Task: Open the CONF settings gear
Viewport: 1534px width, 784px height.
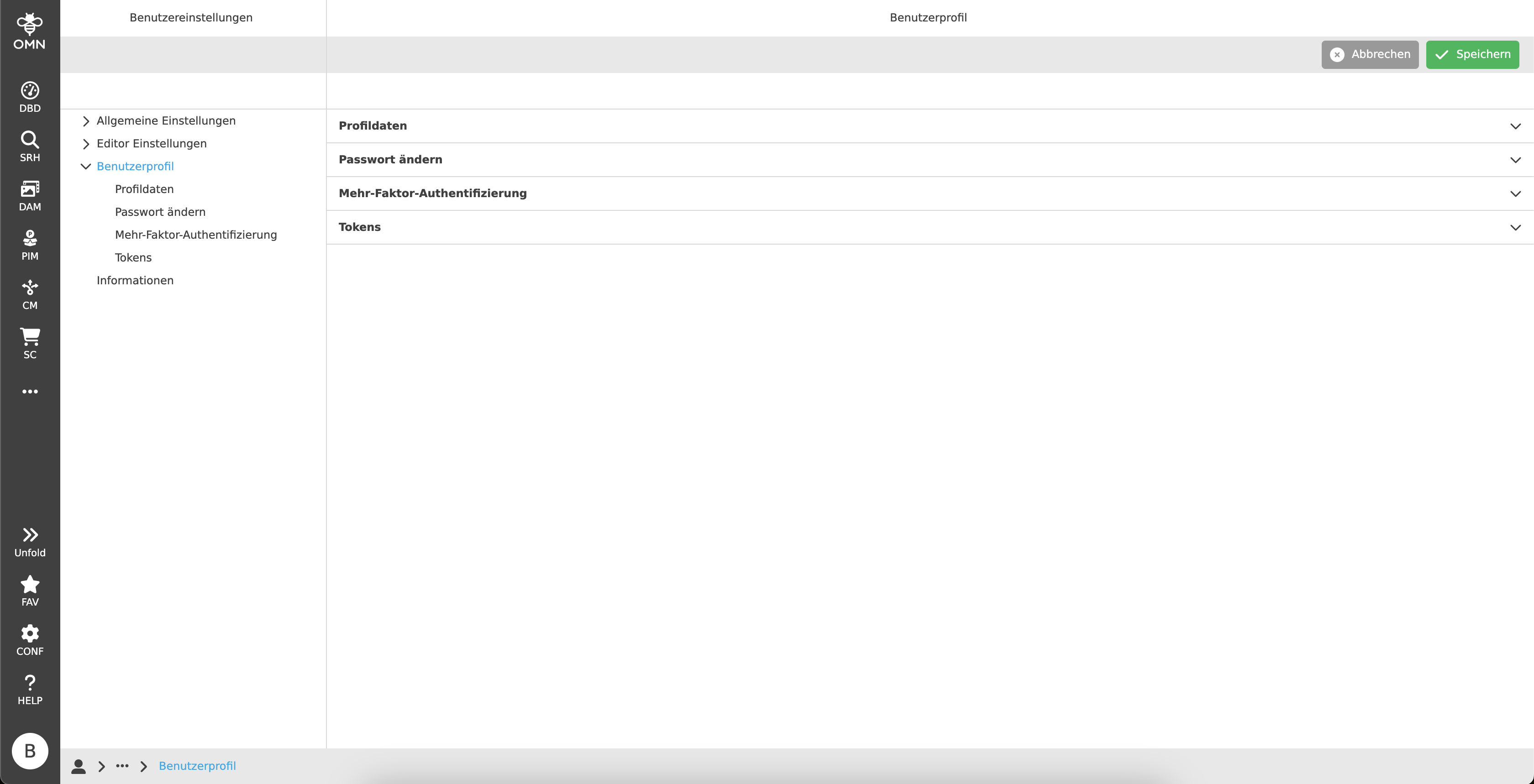Action: pos(30,640)
